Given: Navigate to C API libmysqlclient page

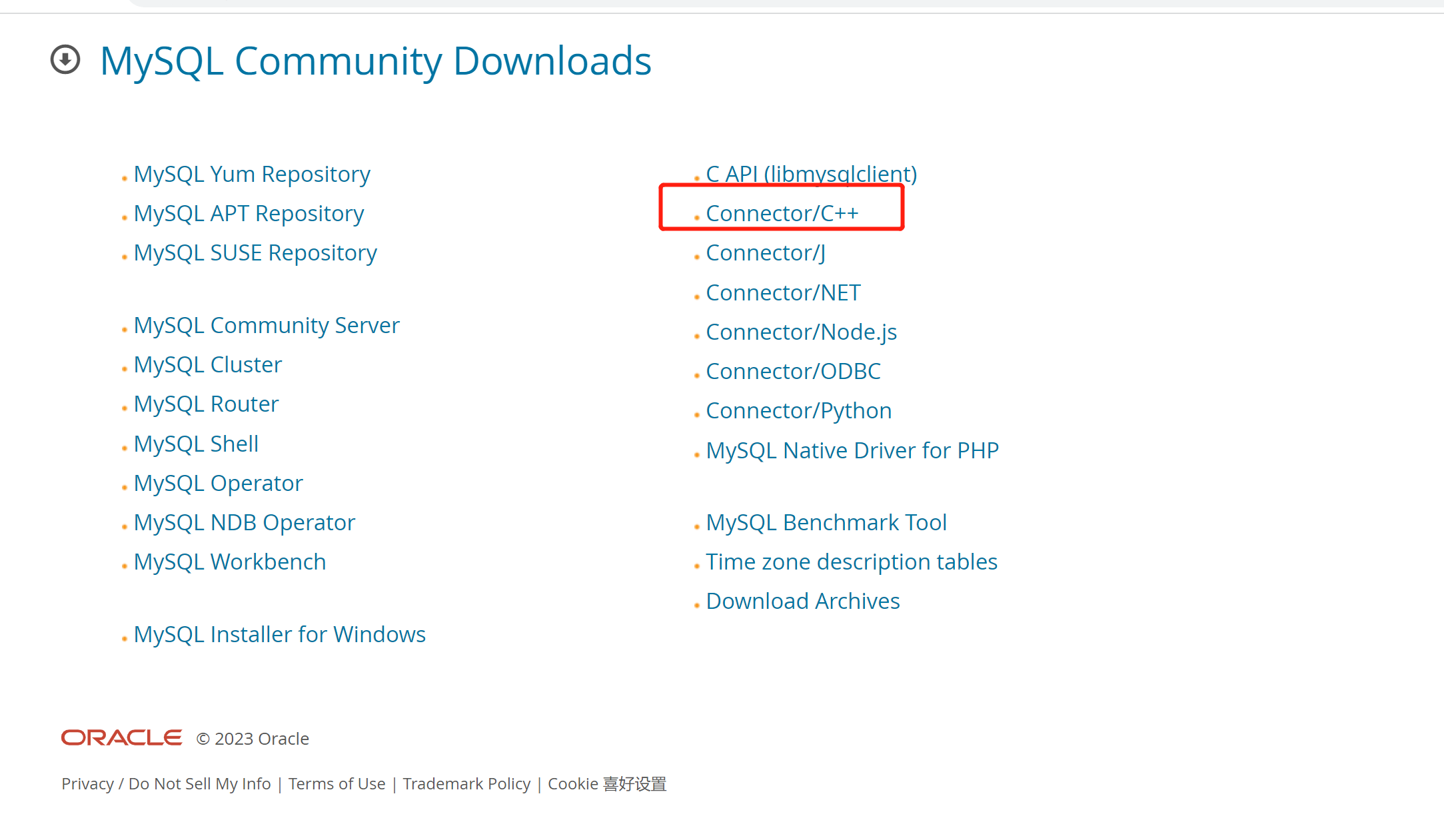Looking at the screenshot, I should pyautogui.click(x=811, y=172).
